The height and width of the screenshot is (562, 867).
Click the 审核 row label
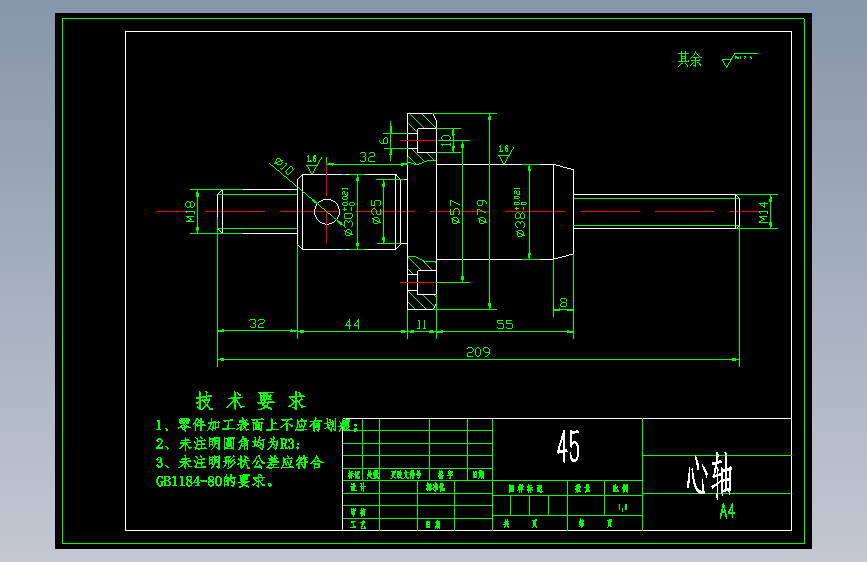(x=358, y=512)
